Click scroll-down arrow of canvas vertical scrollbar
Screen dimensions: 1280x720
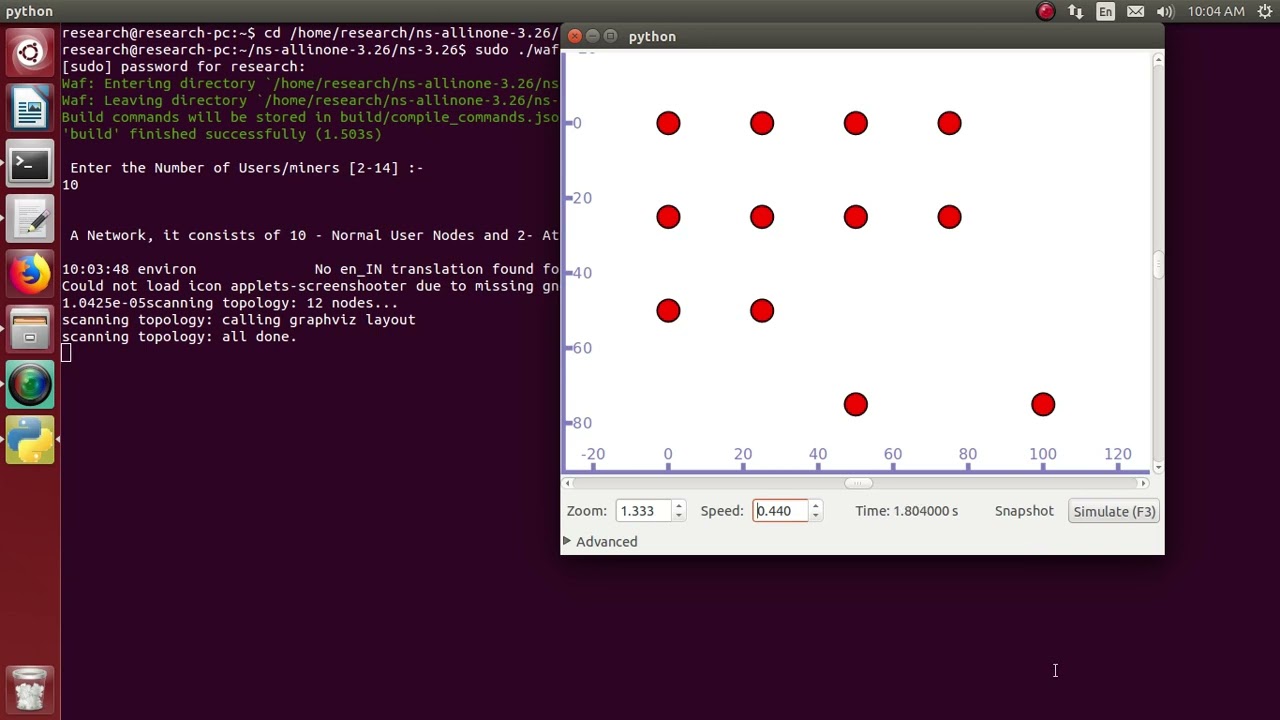click(1158, 468)
